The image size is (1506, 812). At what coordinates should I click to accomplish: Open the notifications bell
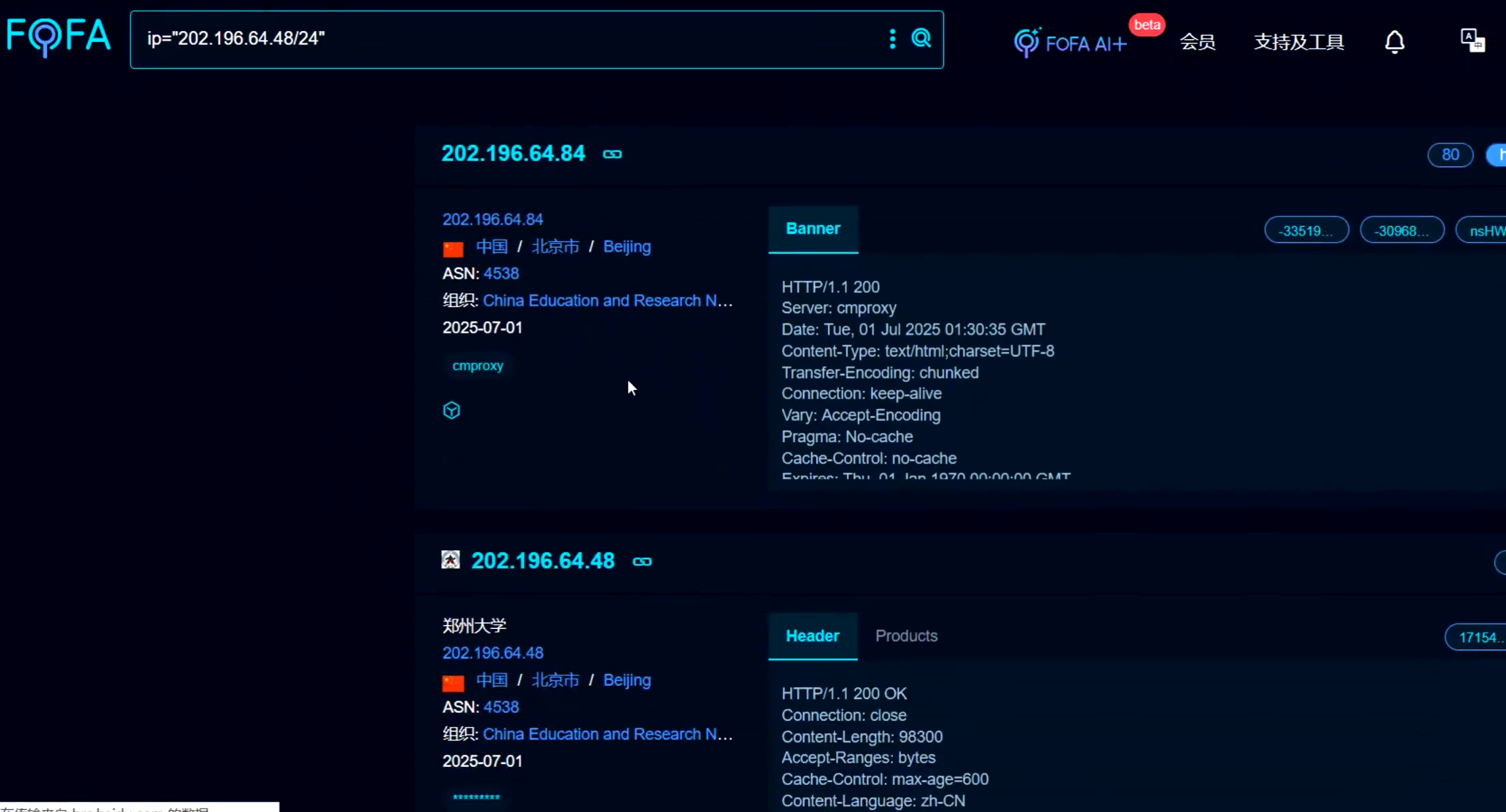point(1395,42)
